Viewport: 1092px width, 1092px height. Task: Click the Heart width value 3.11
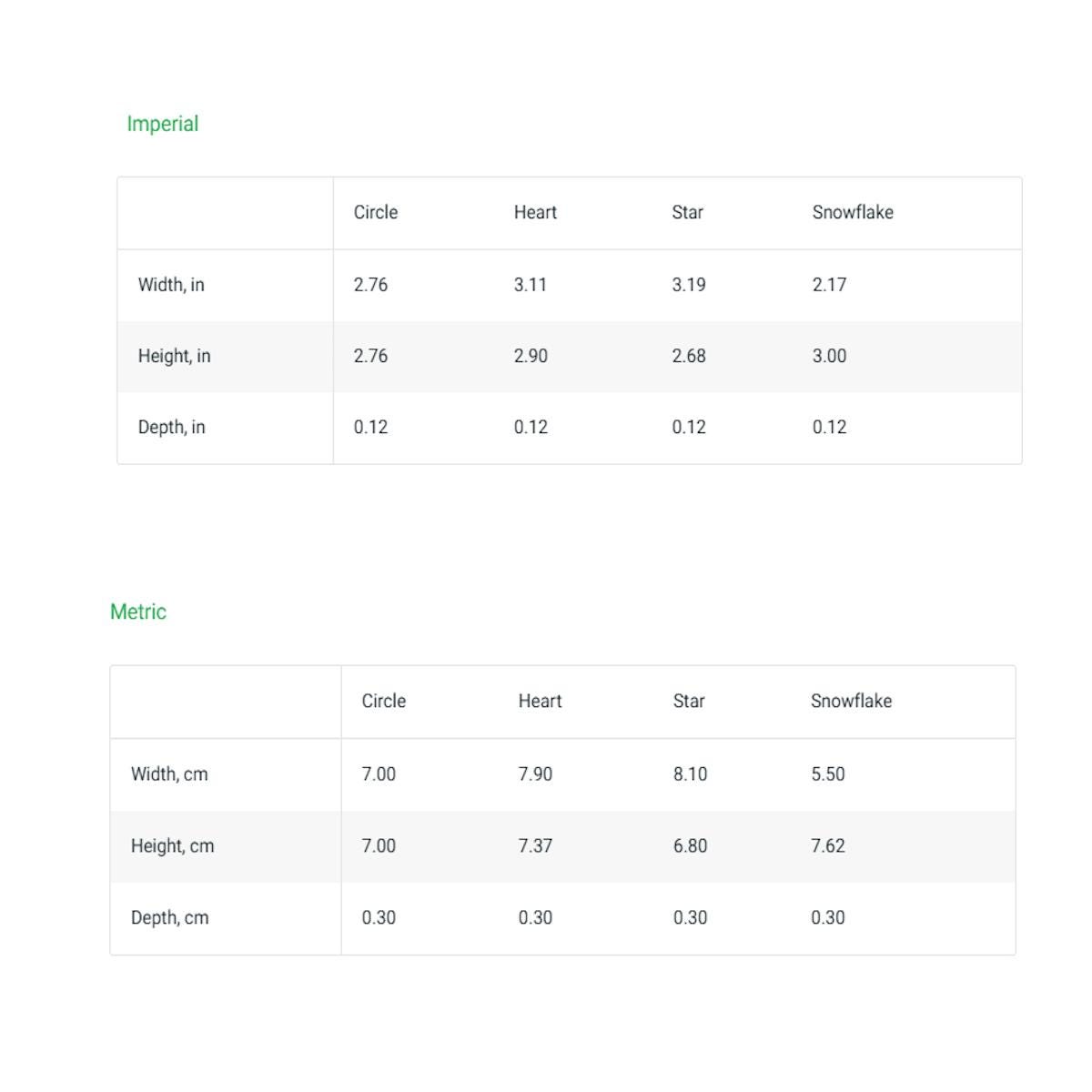[531, 285]
